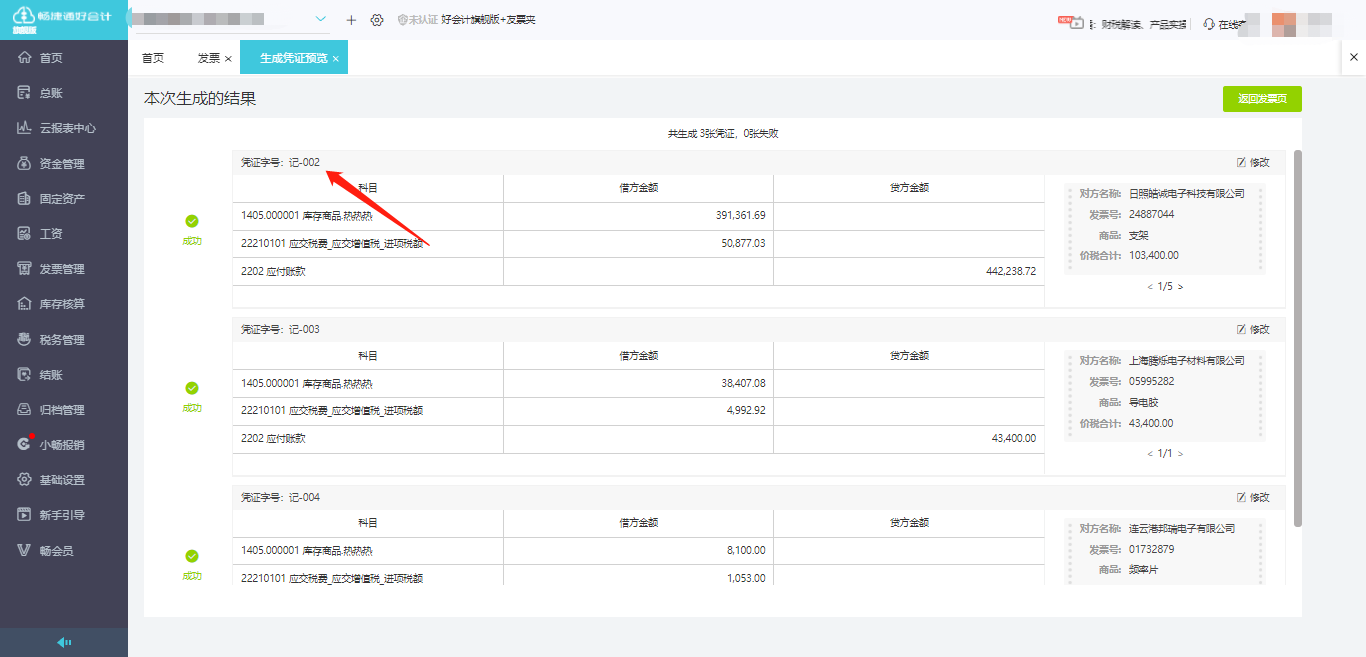
Task: Click the vertical scrollbar of results list
Action: (1298, 338)
